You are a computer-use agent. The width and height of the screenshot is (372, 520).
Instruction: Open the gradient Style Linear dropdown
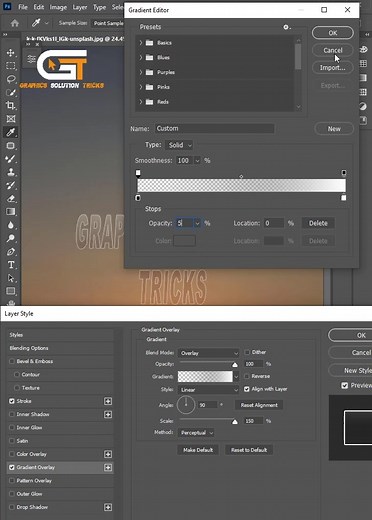[208, 390]
